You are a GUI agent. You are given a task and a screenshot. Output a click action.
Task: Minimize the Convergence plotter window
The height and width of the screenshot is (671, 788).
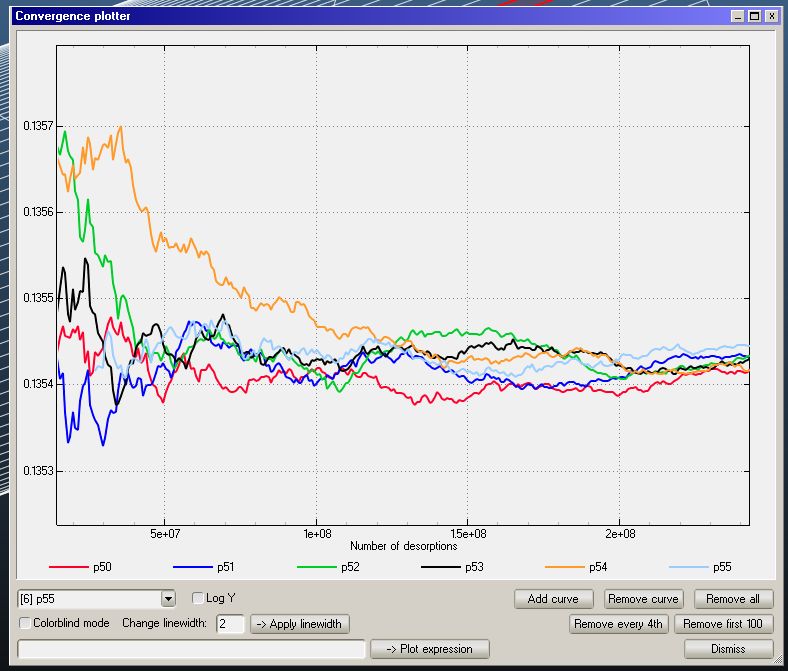click(737, 16)
